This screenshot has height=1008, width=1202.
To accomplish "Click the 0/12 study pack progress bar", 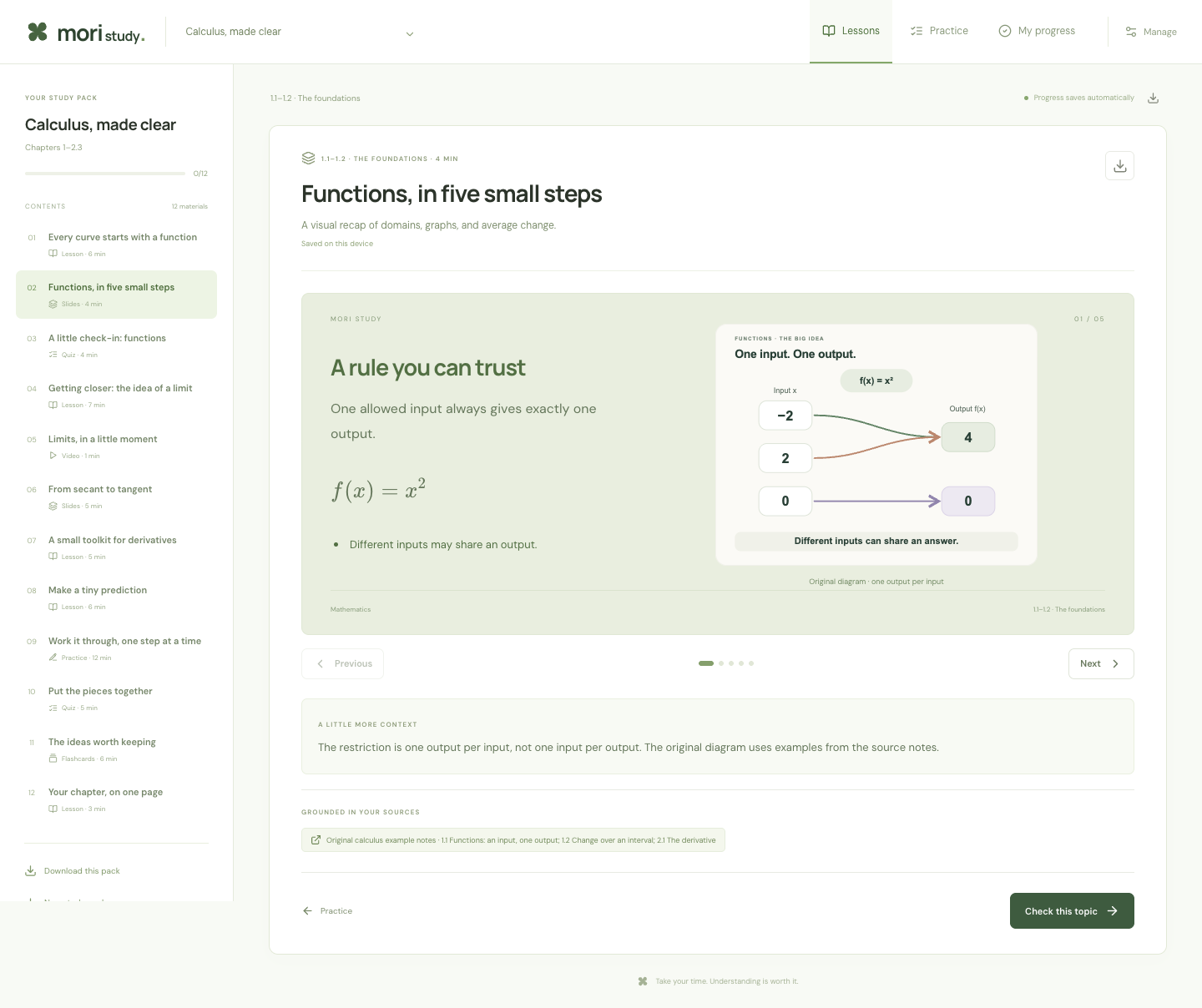I will coord(105,174).
